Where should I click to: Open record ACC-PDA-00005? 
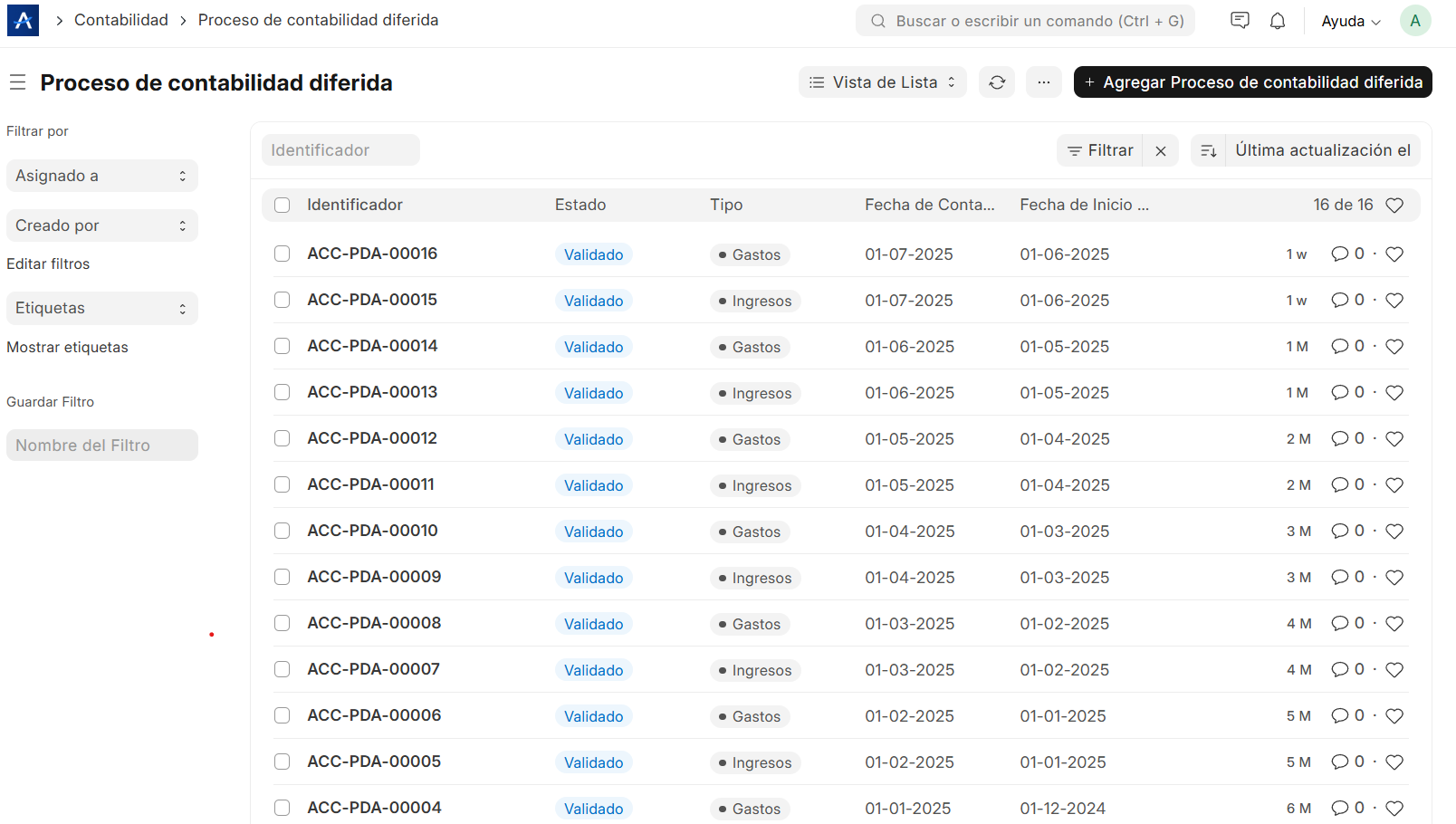pyautogui.click(x=374, y=762)
